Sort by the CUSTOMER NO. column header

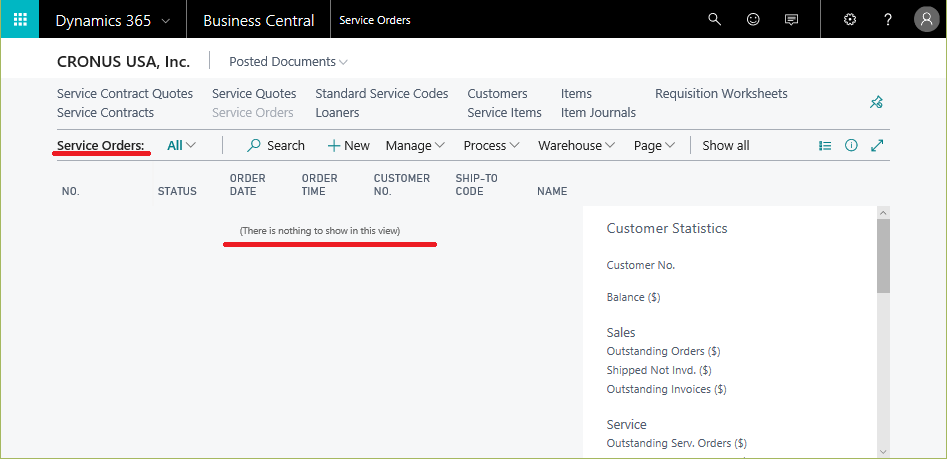coord(402,185)
